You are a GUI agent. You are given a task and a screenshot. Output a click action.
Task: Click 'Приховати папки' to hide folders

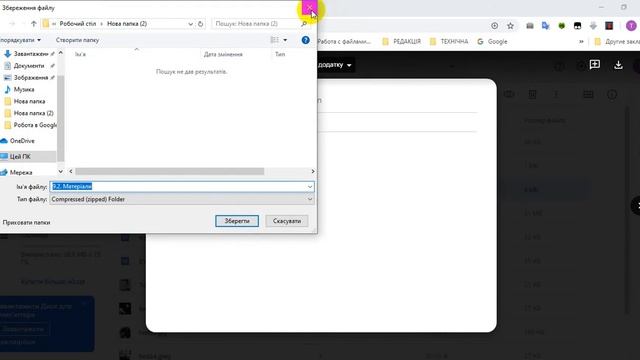[26, 222]
